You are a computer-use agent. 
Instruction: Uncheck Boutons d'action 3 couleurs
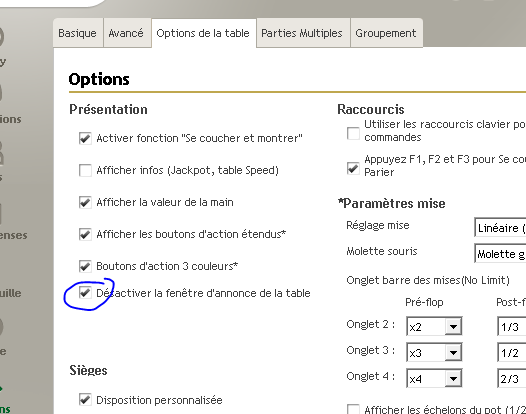[85, 266]
